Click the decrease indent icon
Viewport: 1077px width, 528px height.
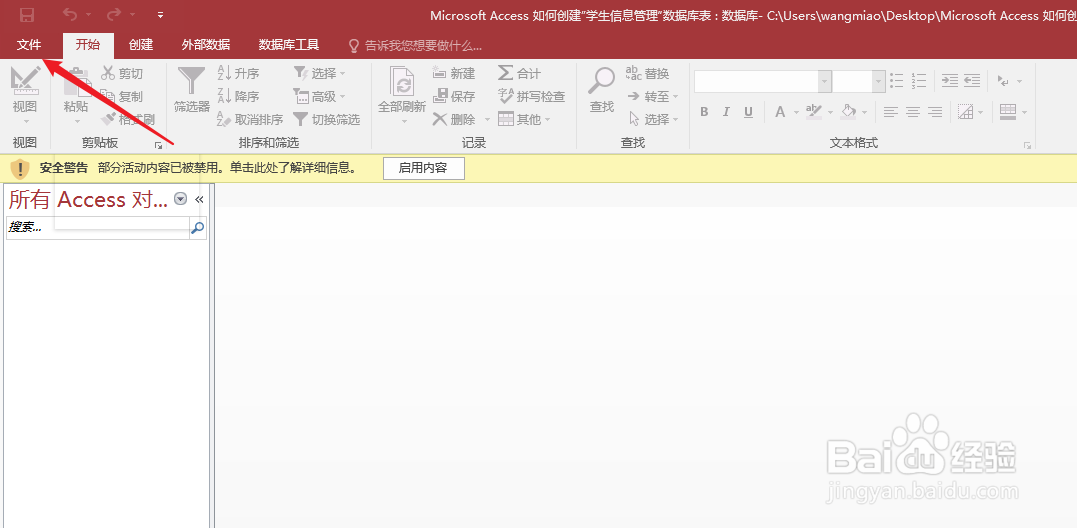click(972, 81)
